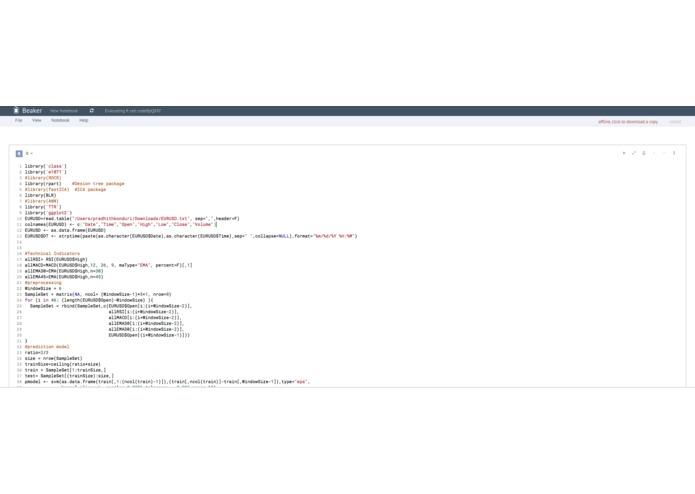Screen dimensions: 695x494
Task: Click the EURUSD=read.table line
Action: pyautogui.click(x=132, y=218)
